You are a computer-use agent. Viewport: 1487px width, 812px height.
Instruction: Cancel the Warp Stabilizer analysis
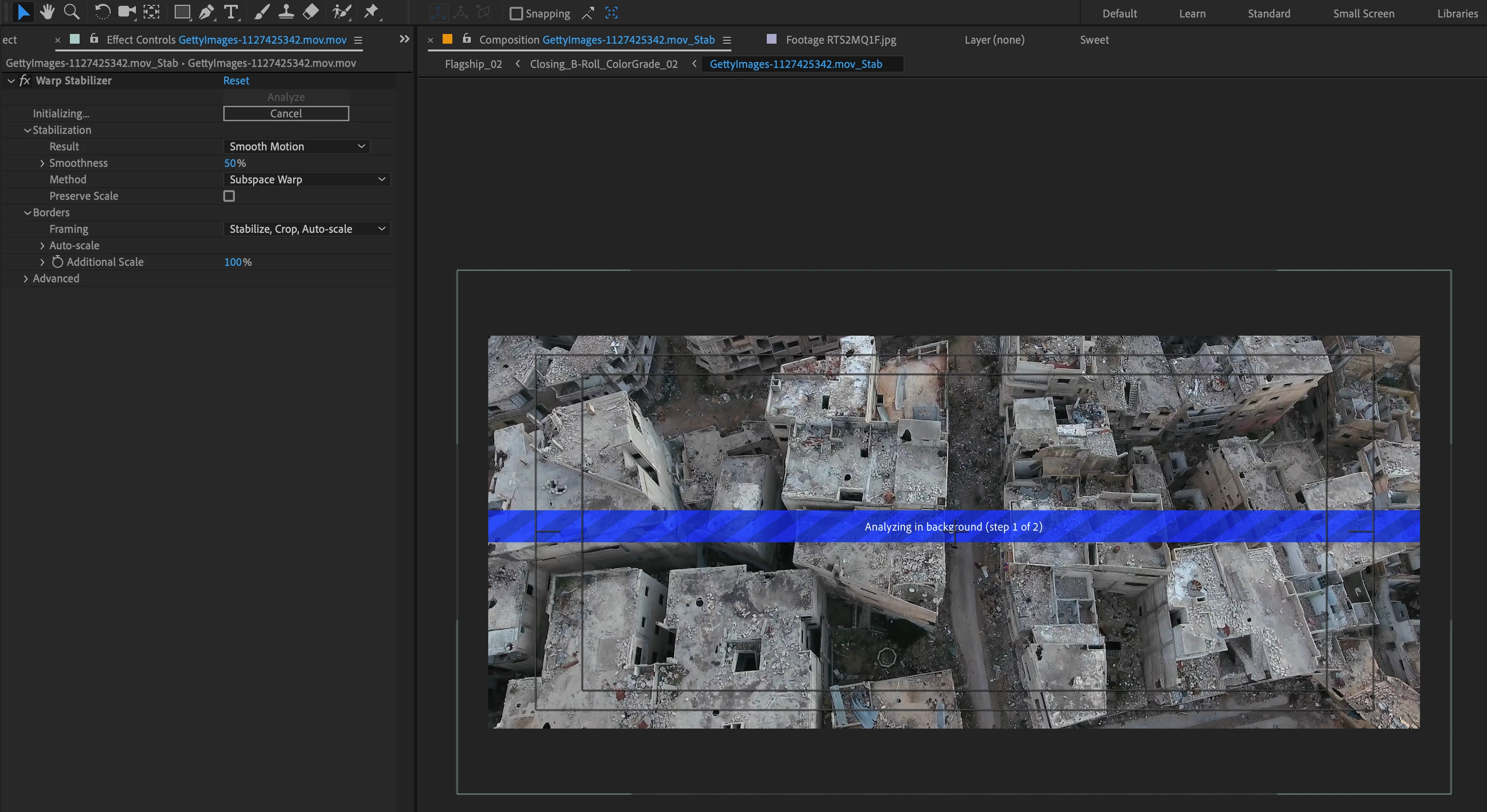[286, 114]
